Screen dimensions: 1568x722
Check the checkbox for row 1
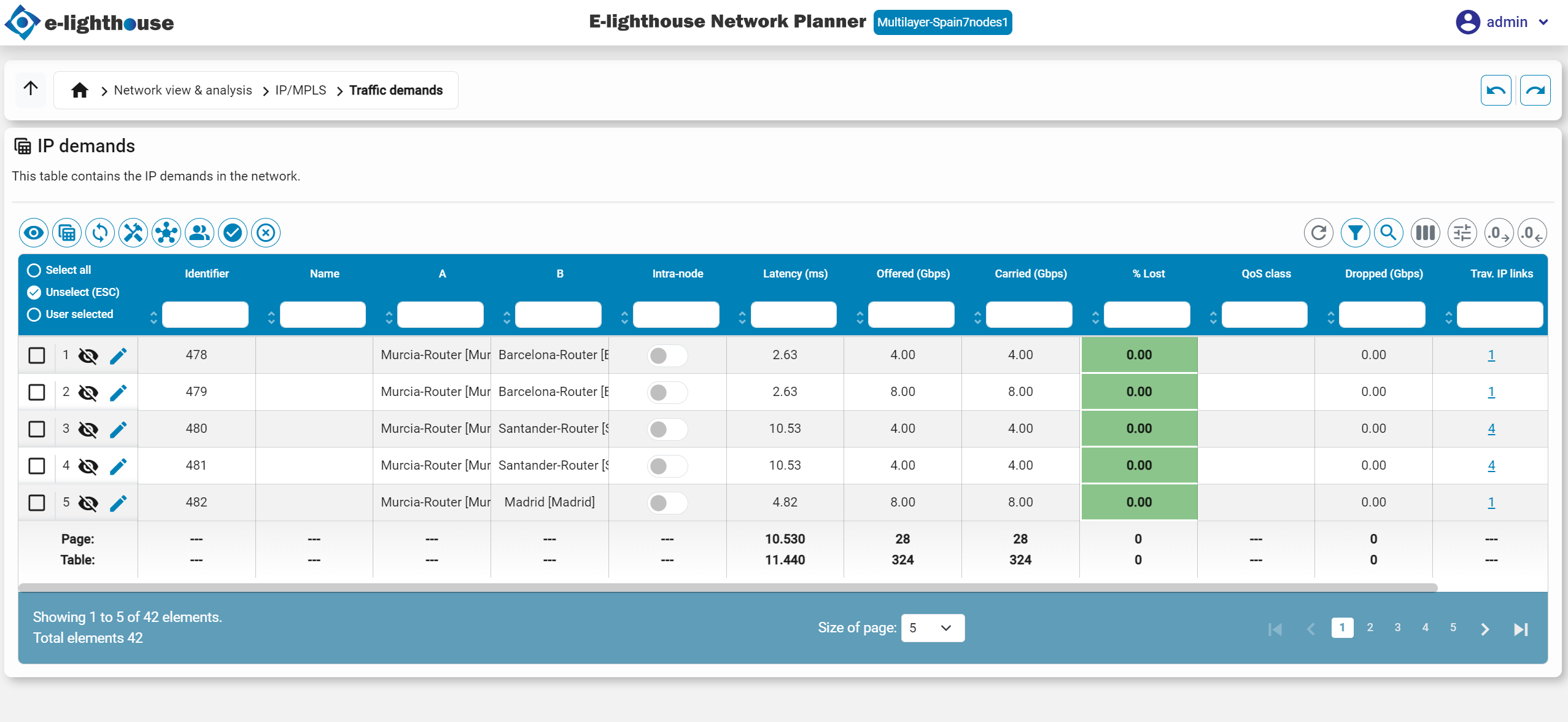37,355
